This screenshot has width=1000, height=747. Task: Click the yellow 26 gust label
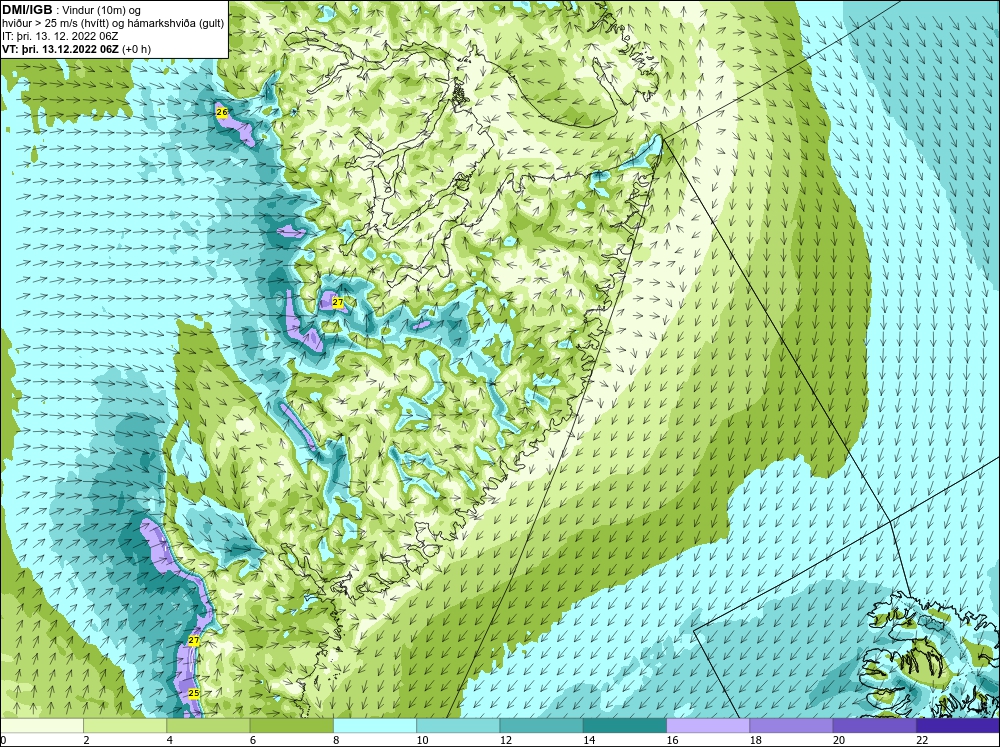221,112
